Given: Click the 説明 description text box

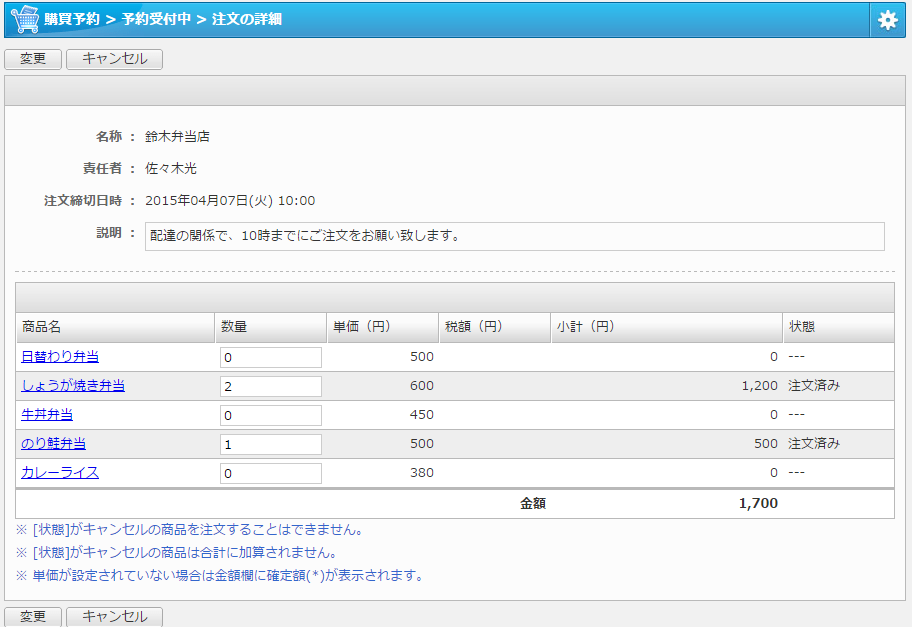Looking at the screenshot, I should pos(514,236).
